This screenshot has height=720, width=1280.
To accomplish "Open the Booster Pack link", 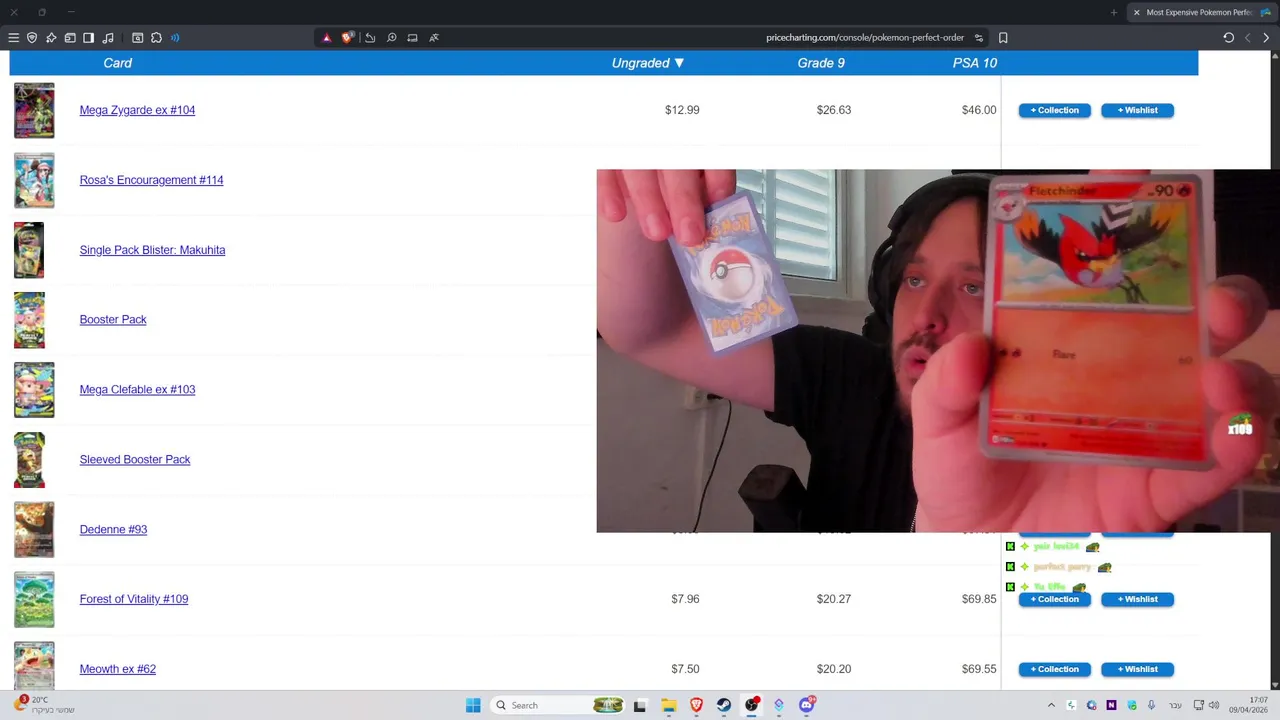I will 113,319.
